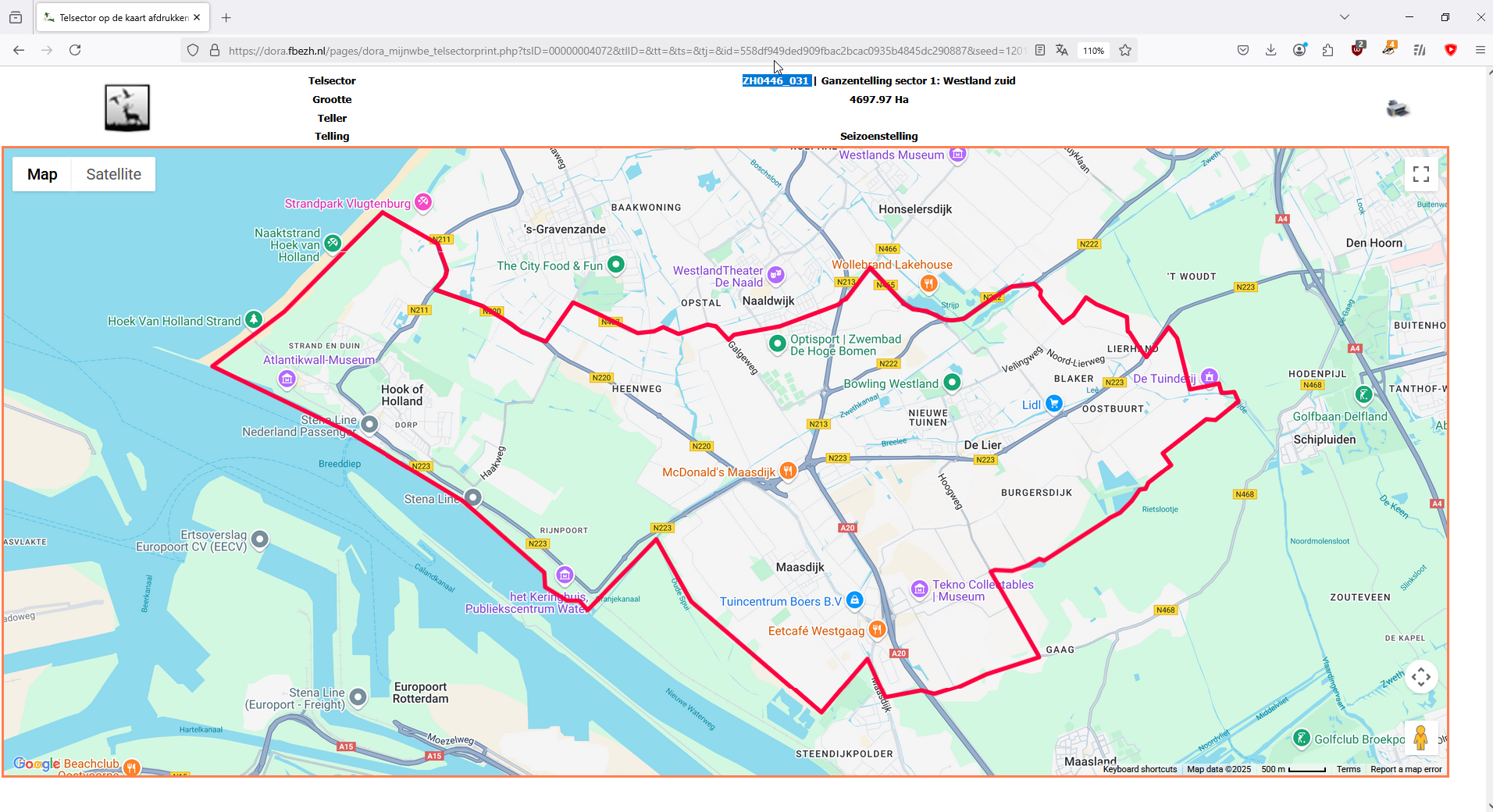
Task: Open Firefox downloads panel
Action: pyautogui.click(x=1271, y=50)
